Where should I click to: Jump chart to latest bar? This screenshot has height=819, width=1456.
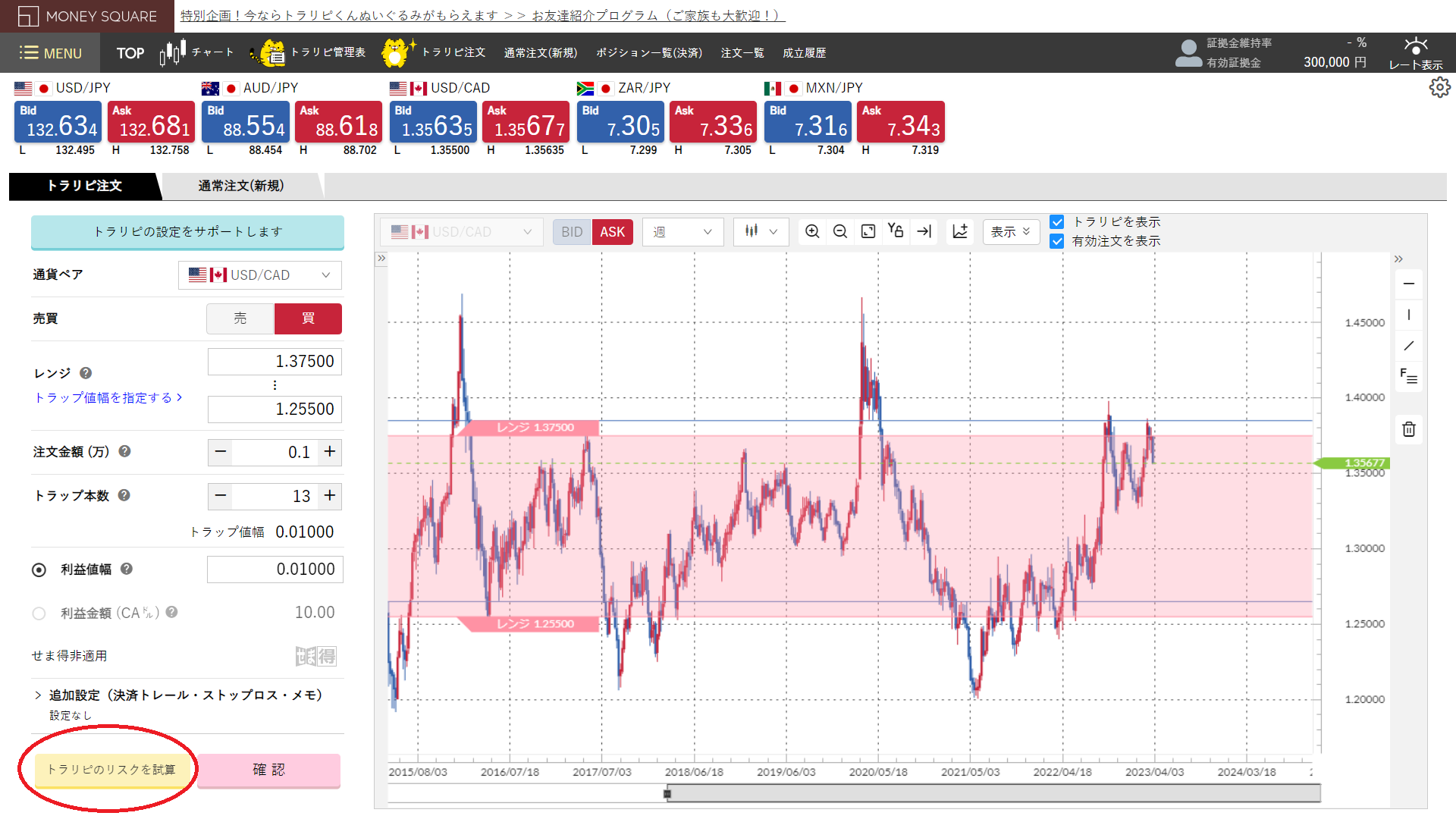coord(924,231)
